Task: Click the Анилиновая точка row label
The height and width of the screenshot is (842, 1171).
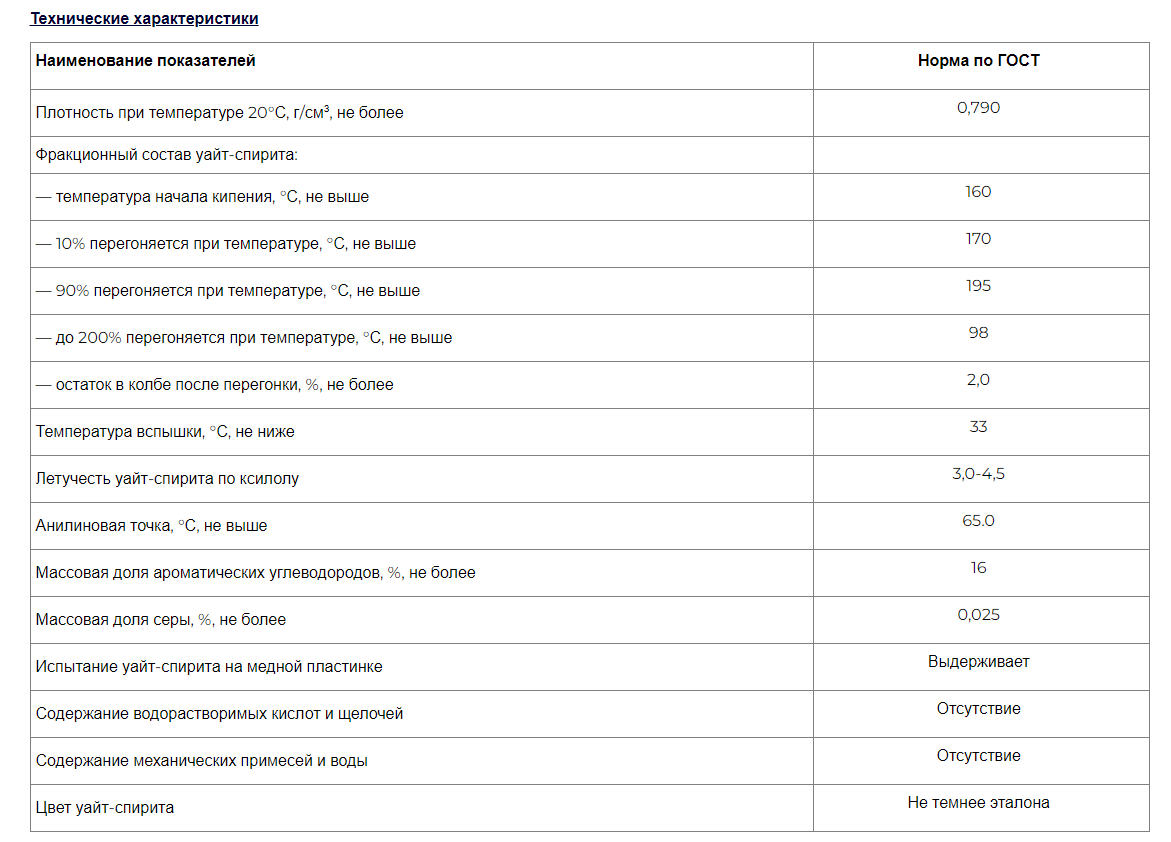Action: pyautogui.click(x=152, y=526)
